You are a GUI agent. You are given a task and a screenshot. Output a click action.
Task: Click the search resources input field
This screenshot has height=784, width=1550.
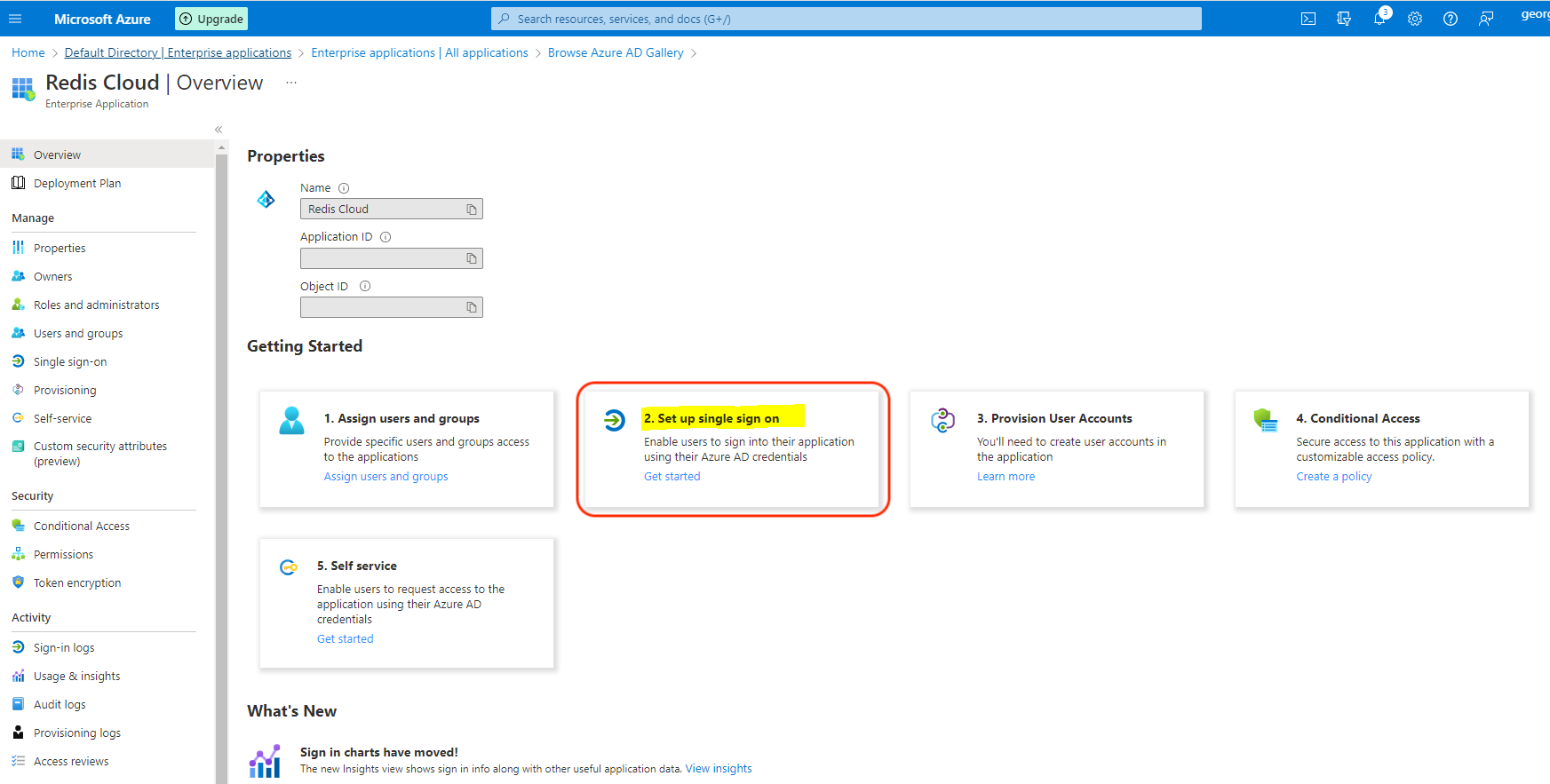pyautogui.click(x=846, y=19)
